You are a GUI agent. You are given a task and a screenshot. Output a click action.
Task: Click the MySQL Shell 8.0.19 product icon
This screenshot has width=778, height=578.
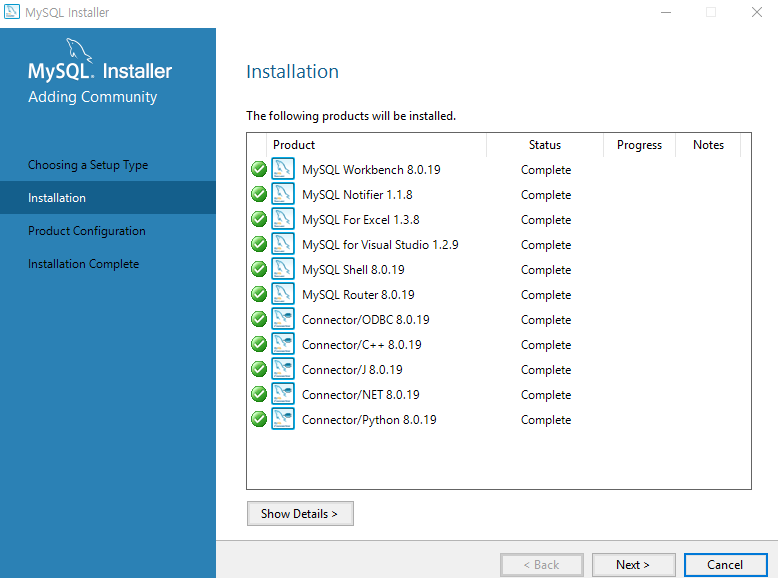(283, 269)
